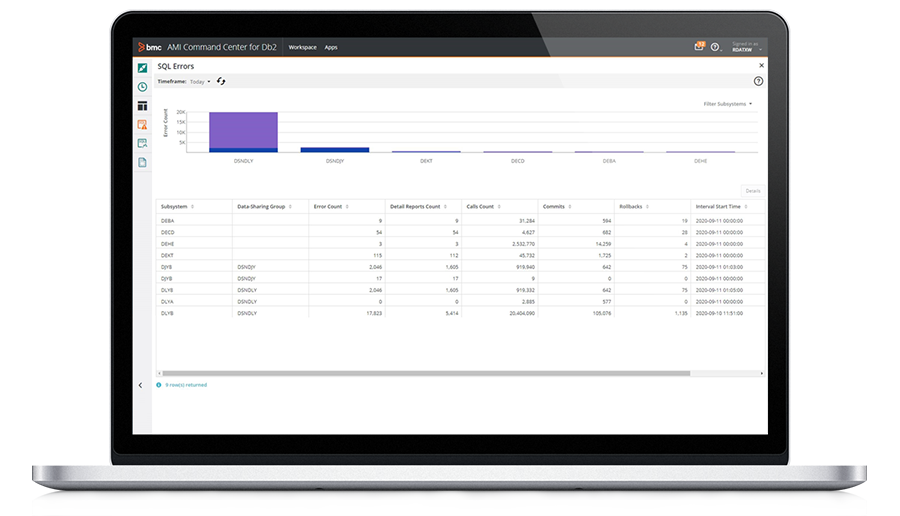Click the SQL Errors panel help icon

pyautogui.click(x=758, y=82)
